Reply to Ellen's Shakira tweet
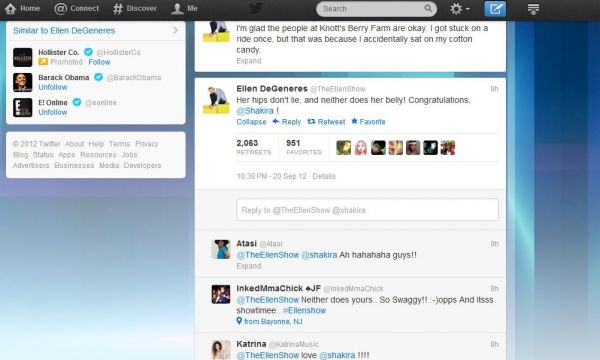Screen dimensions: 600x360 pyautogui.click(x=287, y=122)
